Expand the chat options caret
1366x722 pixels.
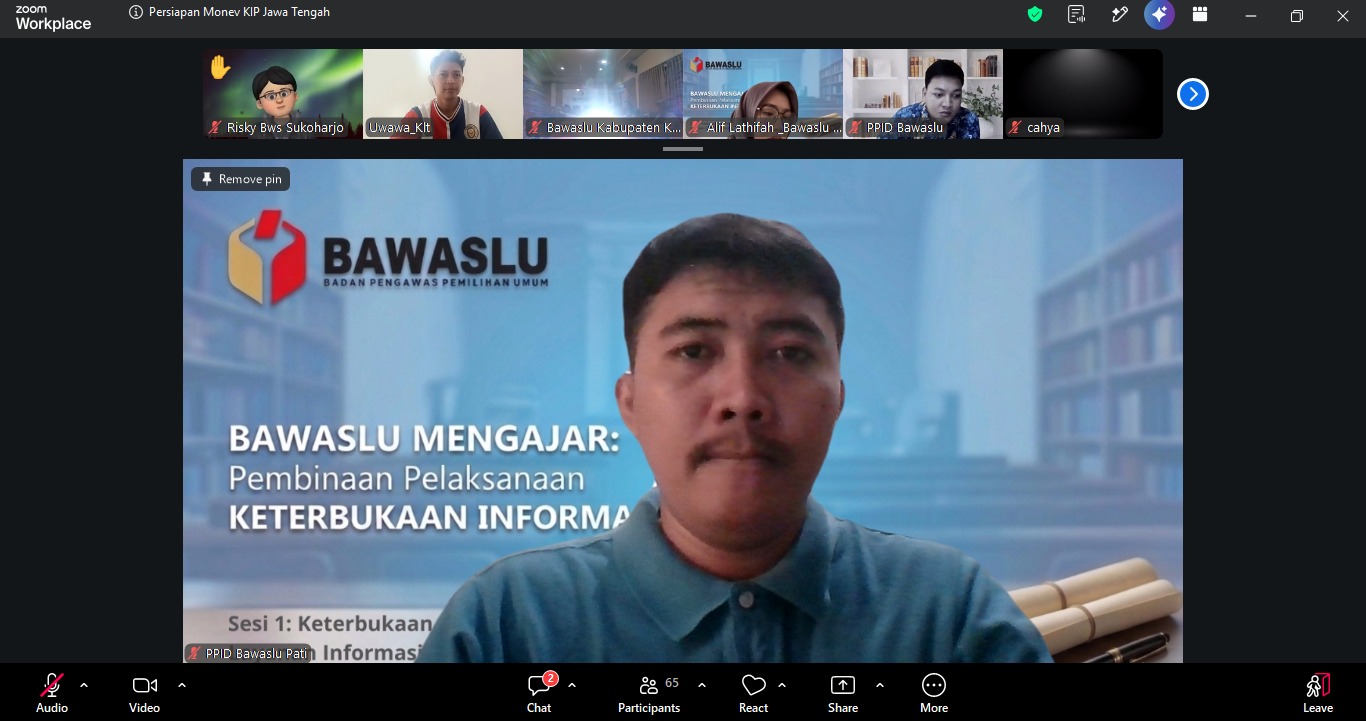(572, 685)
